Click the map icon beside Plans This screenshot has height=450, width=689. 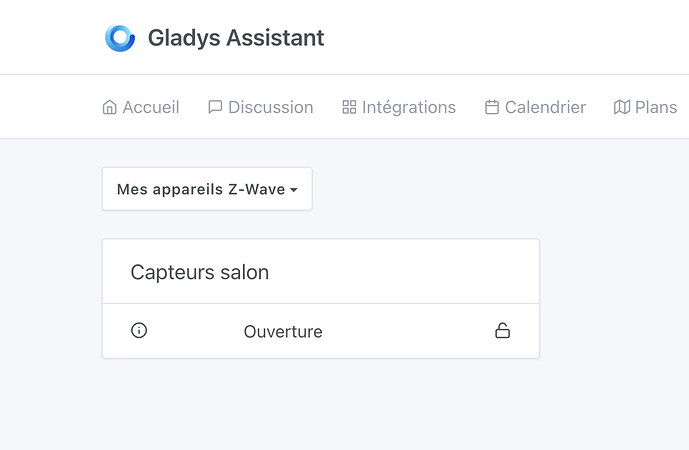622,107
